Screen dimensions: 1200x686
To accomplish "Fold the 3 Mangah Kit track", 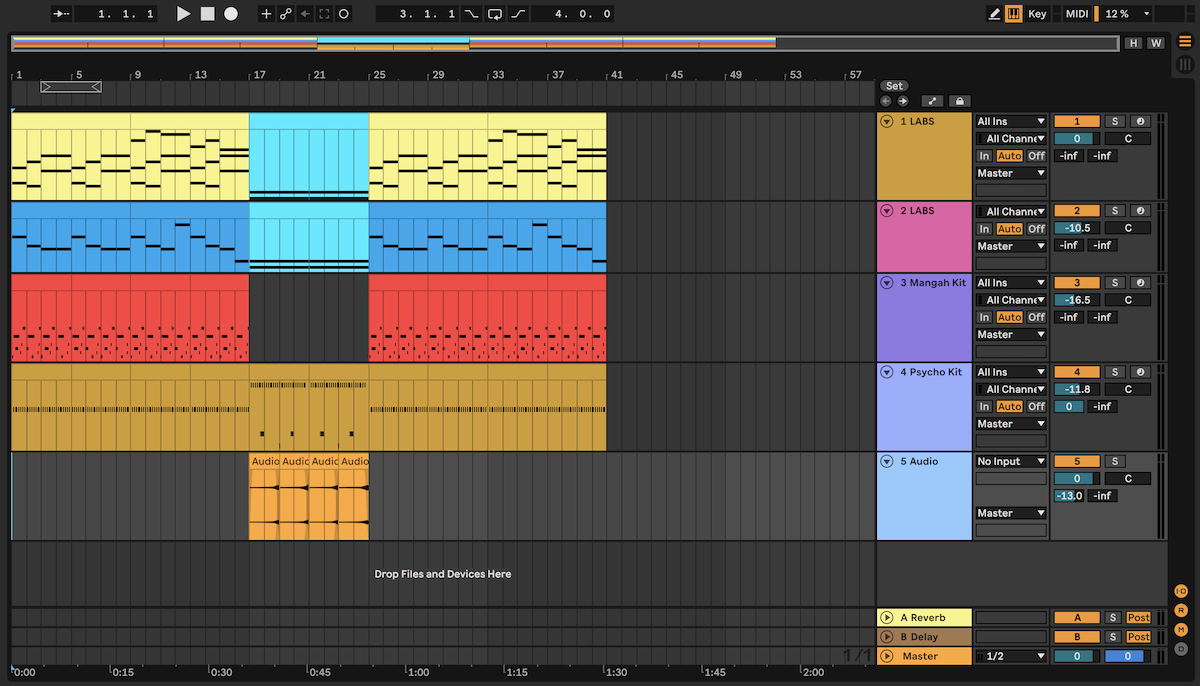I will pos(886,283).
